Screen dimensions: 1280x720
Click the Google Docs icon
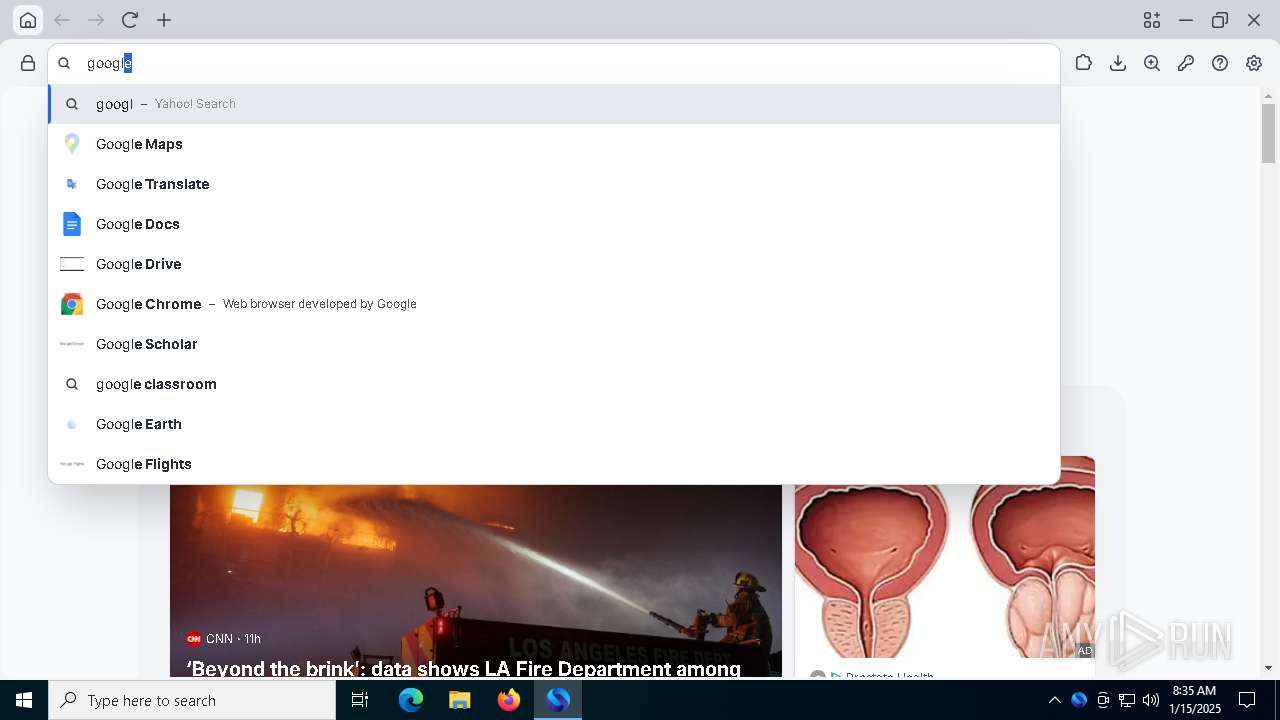click(72, 224)
